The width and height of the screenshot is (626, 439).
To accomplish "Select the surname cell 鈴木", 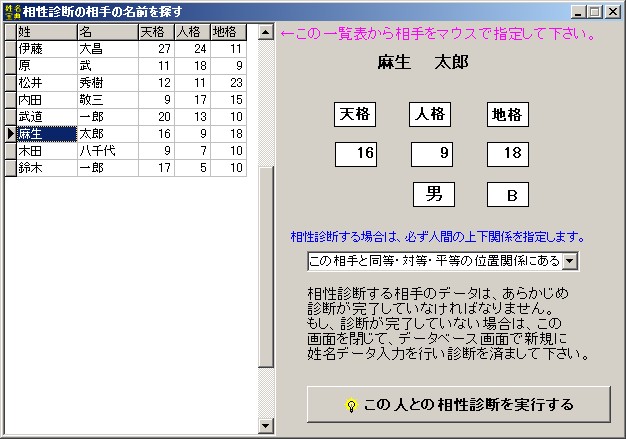I will [47, 168].
